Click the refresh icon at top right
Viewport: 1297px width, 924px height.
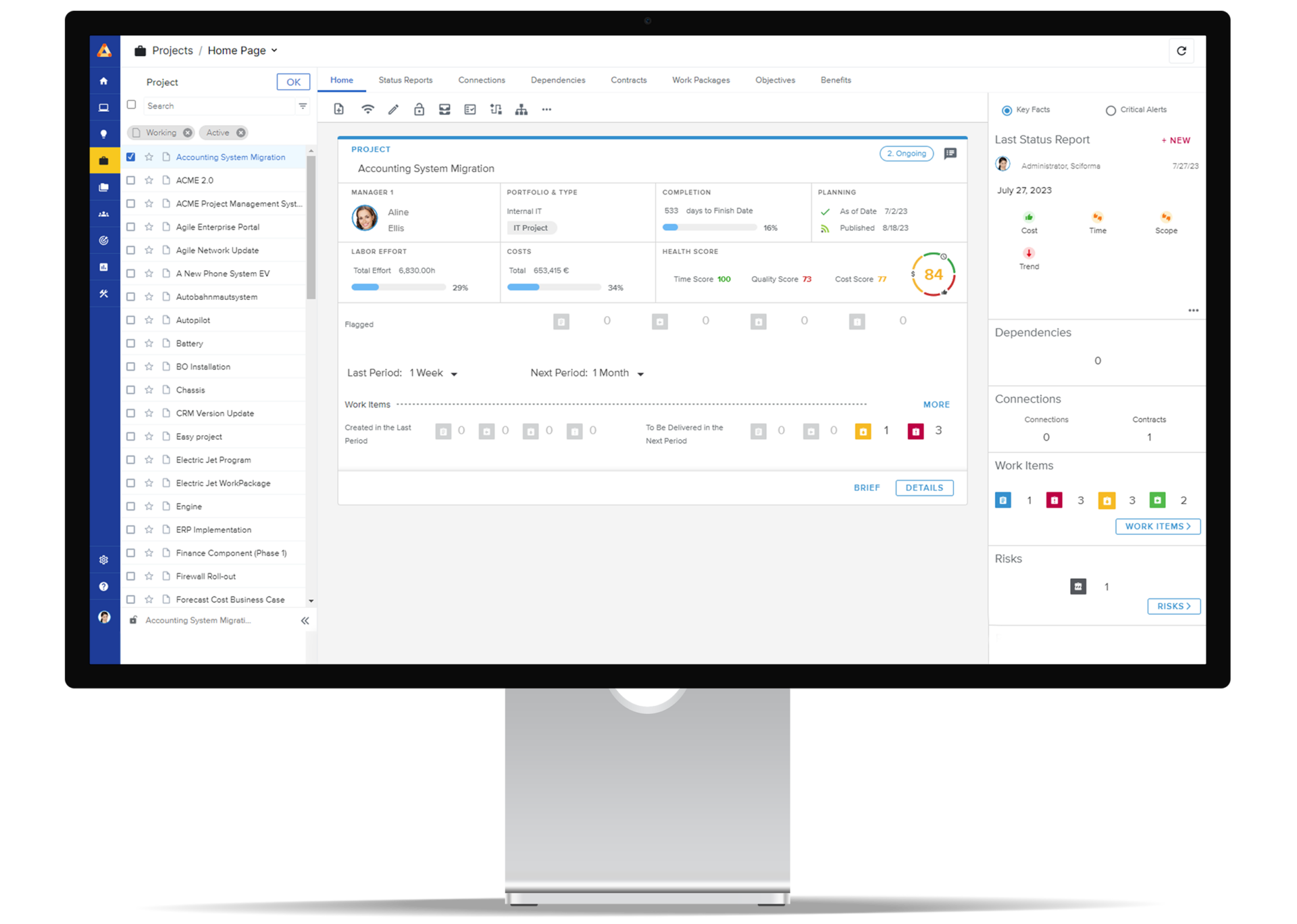(1181, 51)
